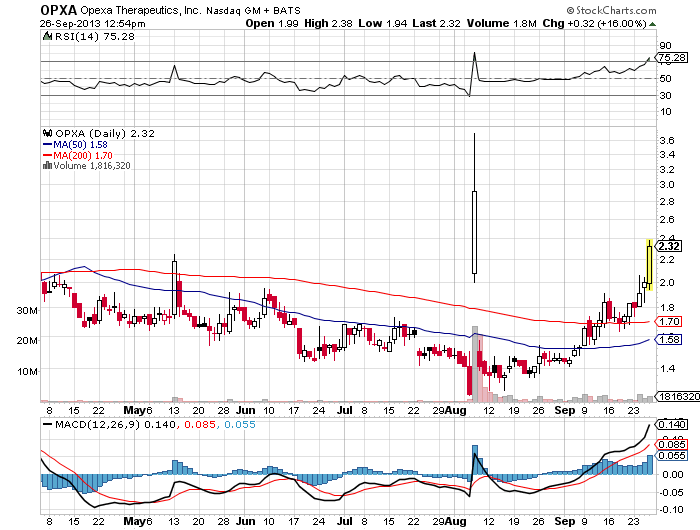
Task: Click the 30M volume axis label
Action: (x=27, y=310)
